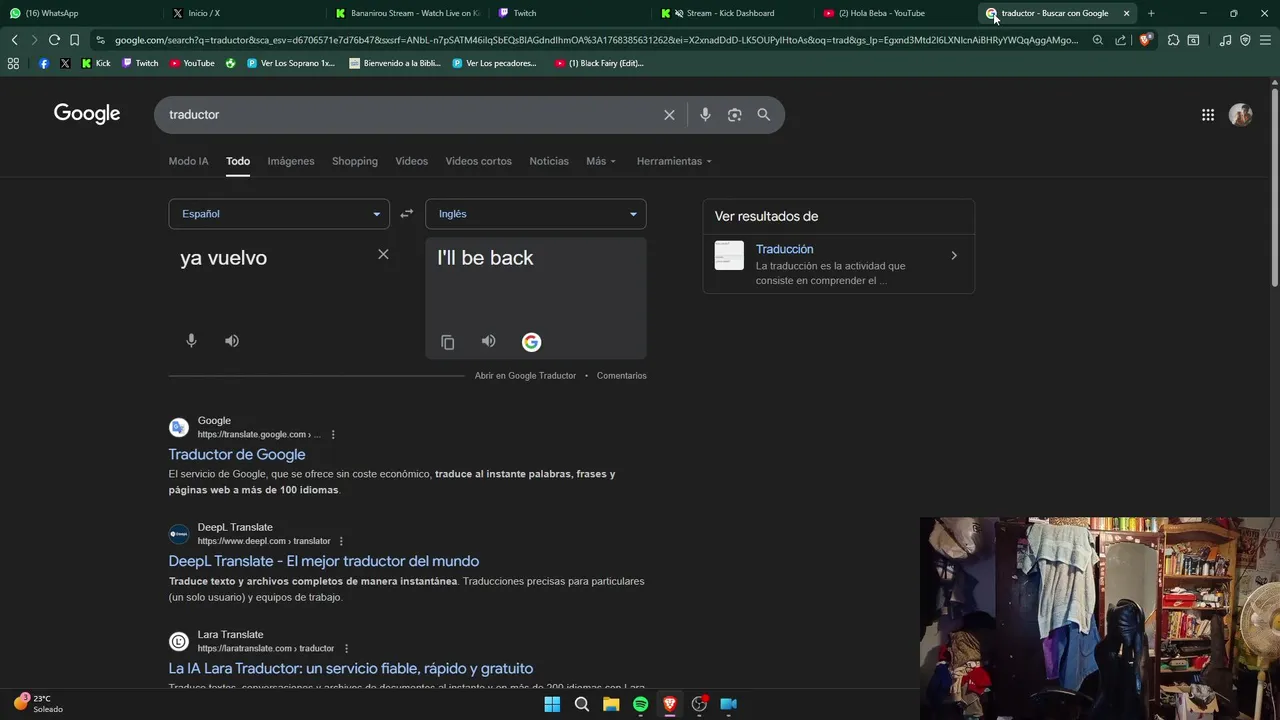Select the Noticias search tab

click(549, 161)
